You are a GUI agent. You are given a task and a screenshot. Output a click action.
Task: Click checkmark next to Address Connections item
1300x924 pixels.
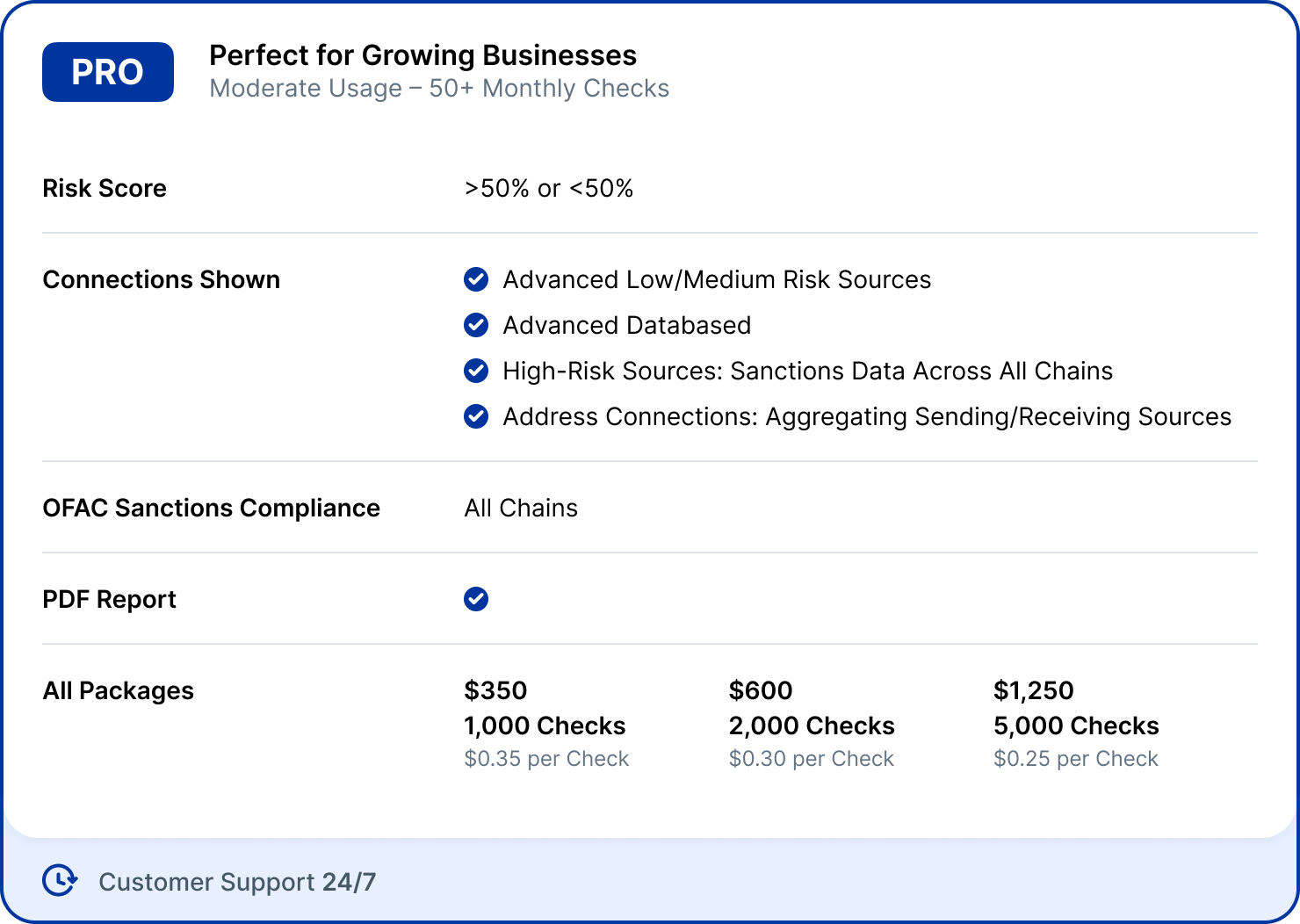476,416
